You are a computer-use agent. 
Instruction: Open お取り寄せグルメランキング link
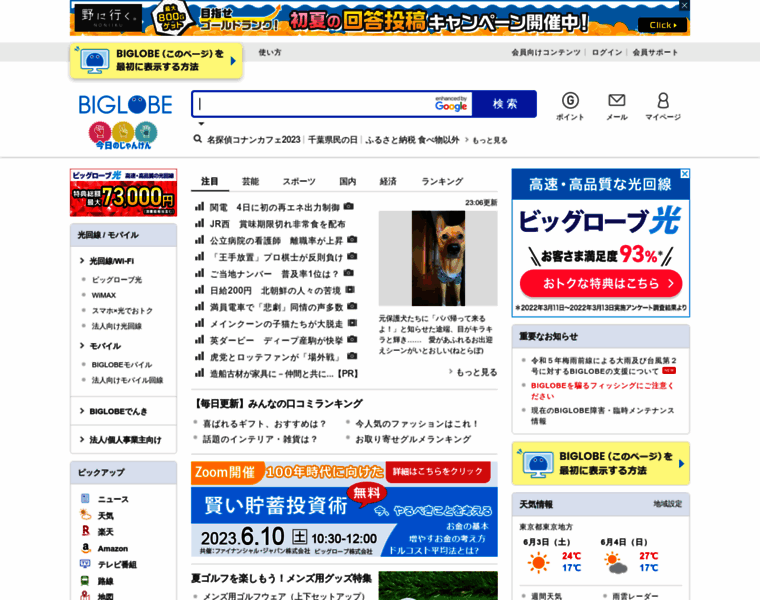coord(413,439)
